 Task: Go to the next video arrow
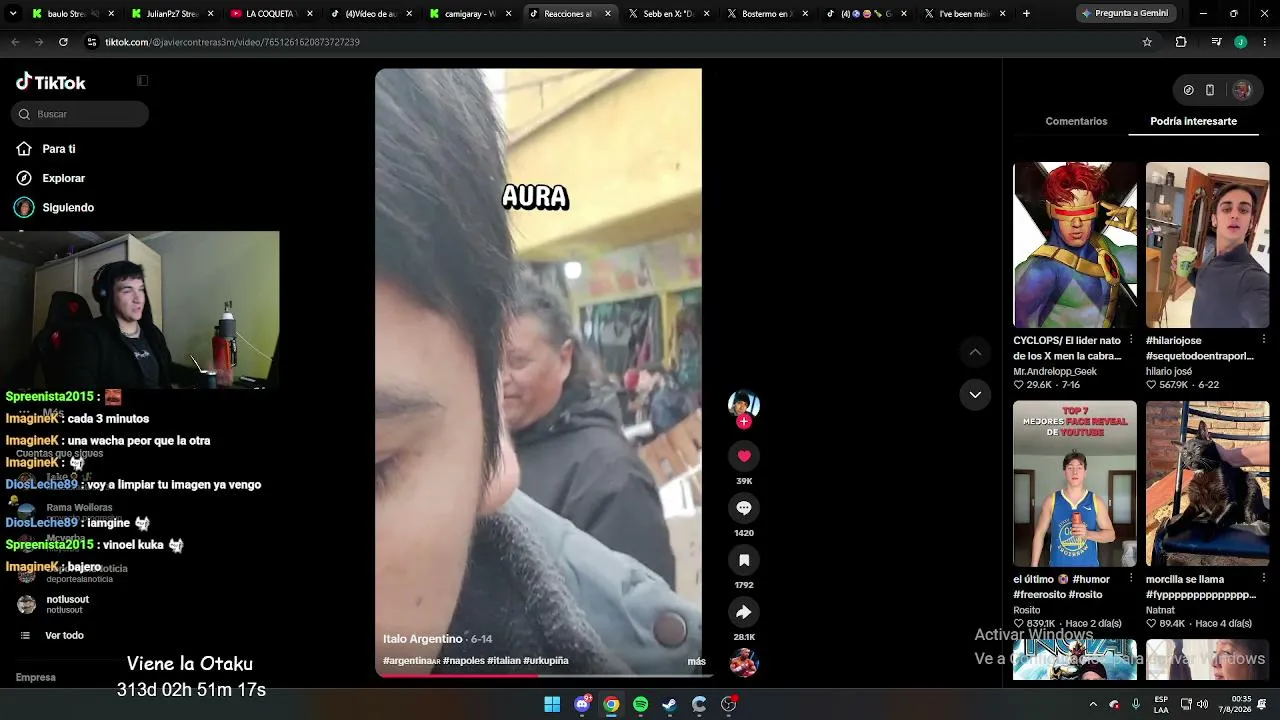975,395
